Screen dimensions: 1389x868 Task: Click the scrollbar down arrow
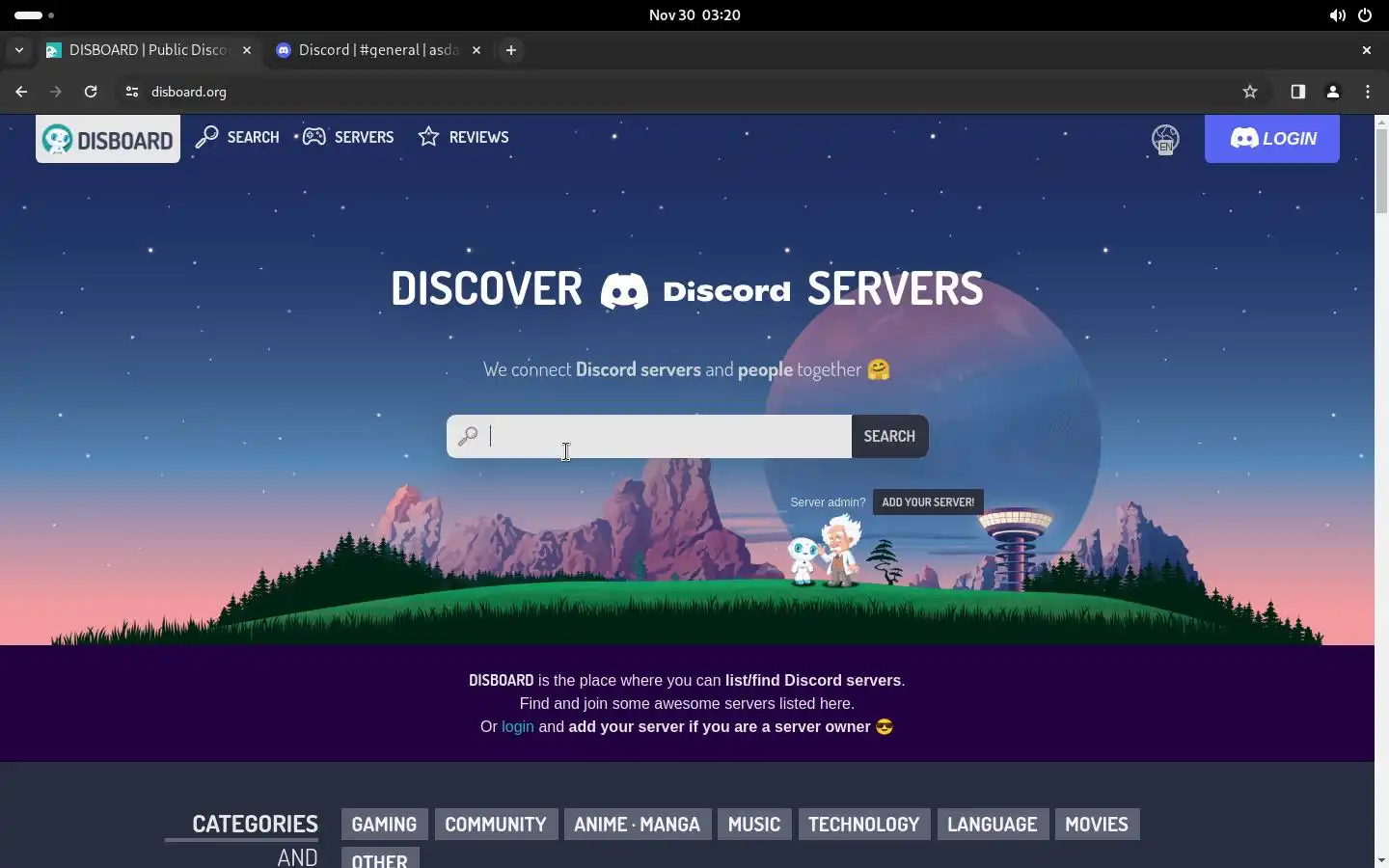pyautogui.click(x=1381, y=859)
